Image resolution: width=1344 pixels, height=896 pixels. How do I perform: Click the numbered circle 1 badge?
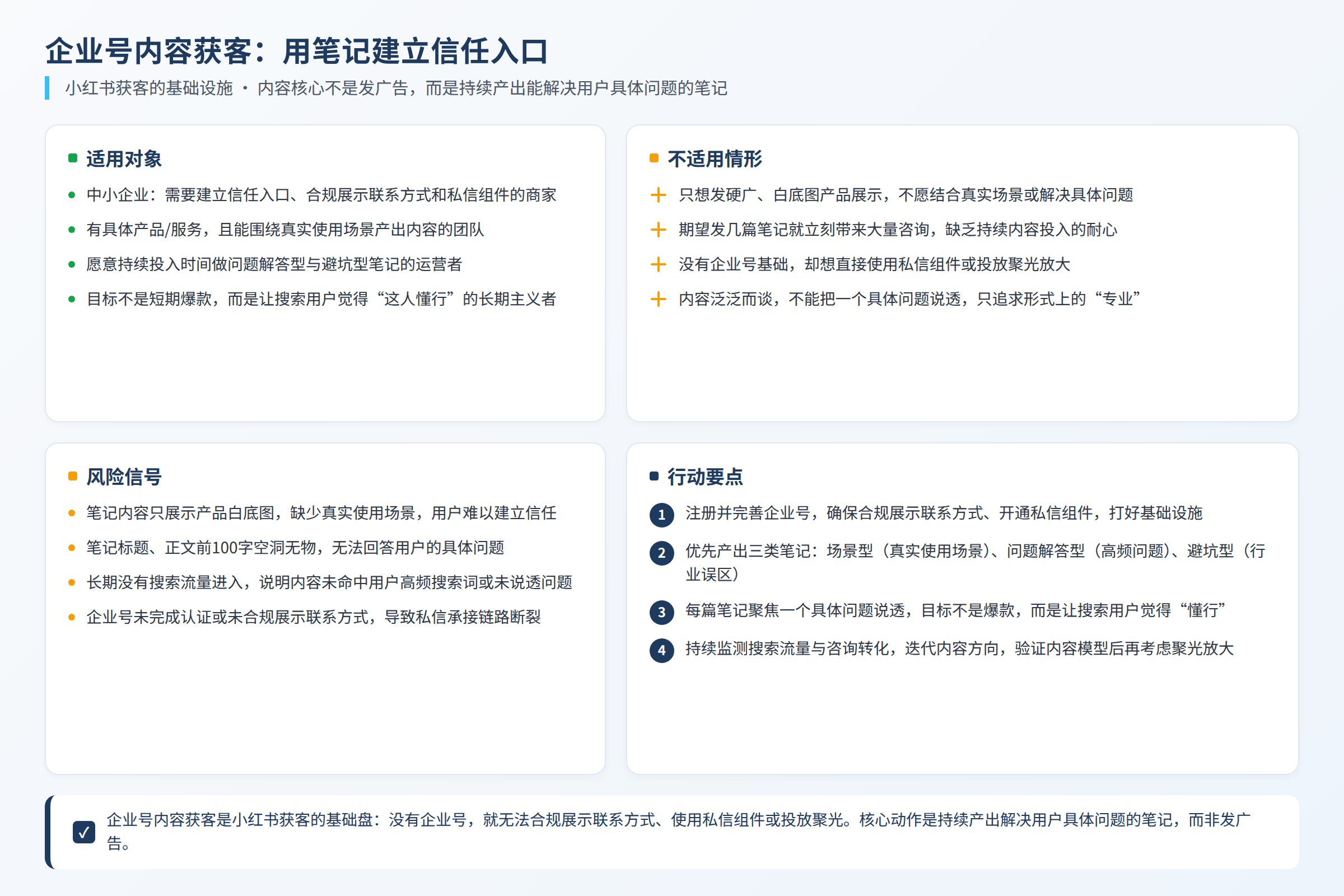(x=662, y=515)
